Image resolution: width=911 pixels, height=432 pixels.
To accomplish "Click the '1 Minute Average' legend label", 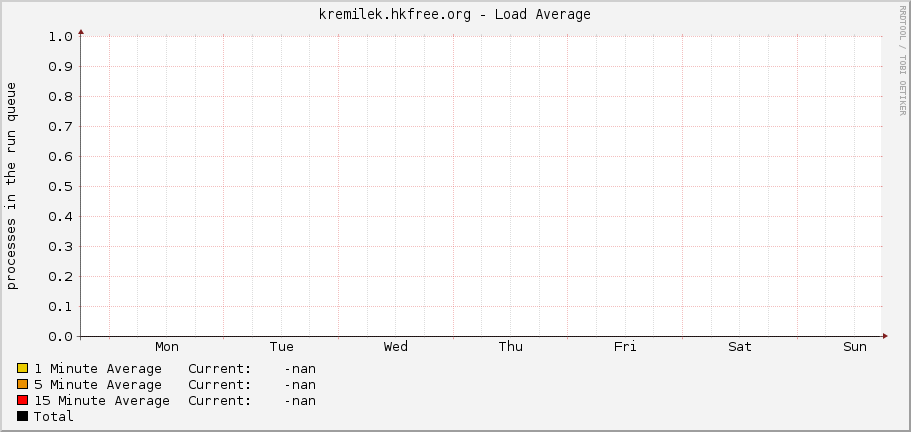I will coord(98,369).
